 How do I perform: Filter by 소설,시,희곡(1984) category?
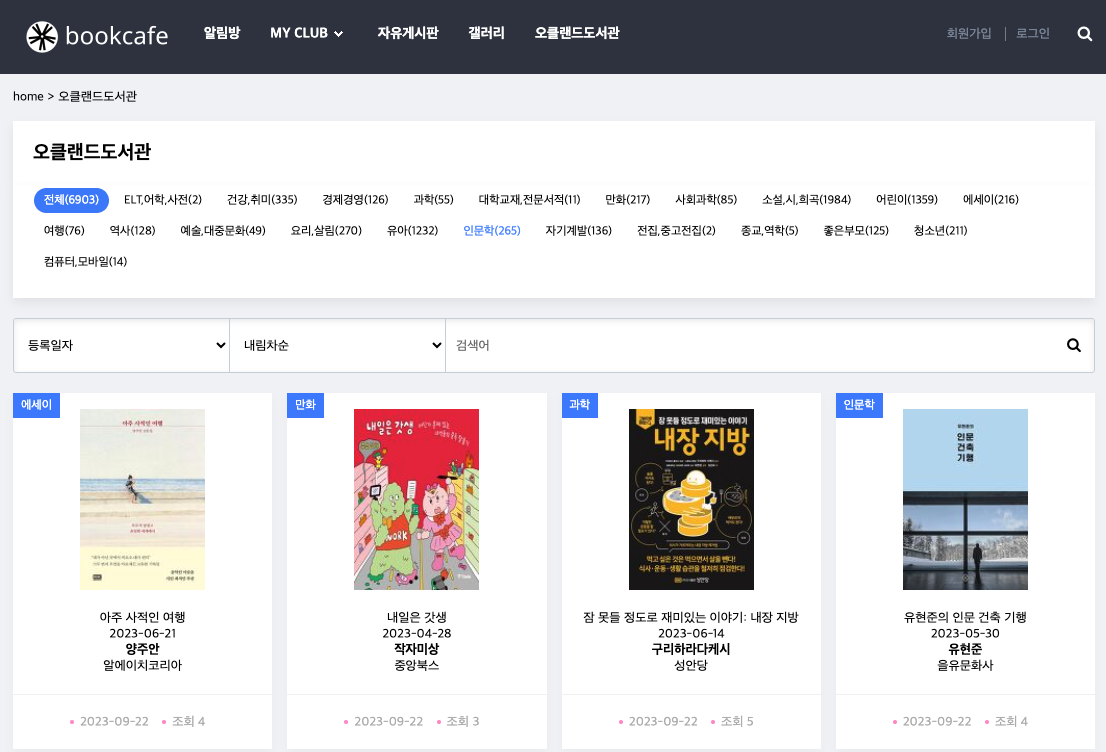[806, 200]
